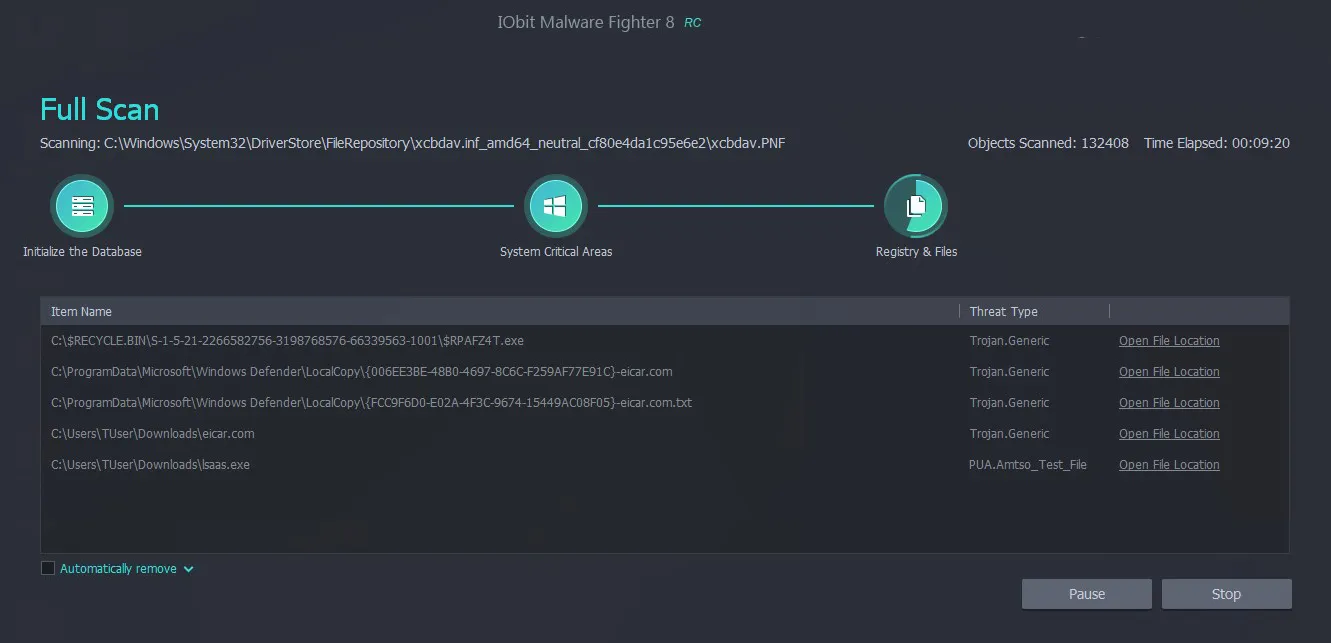The image size is (1331, 643).
Task: Click the Initialize the Database stage icon
Action: pos(82,205)
